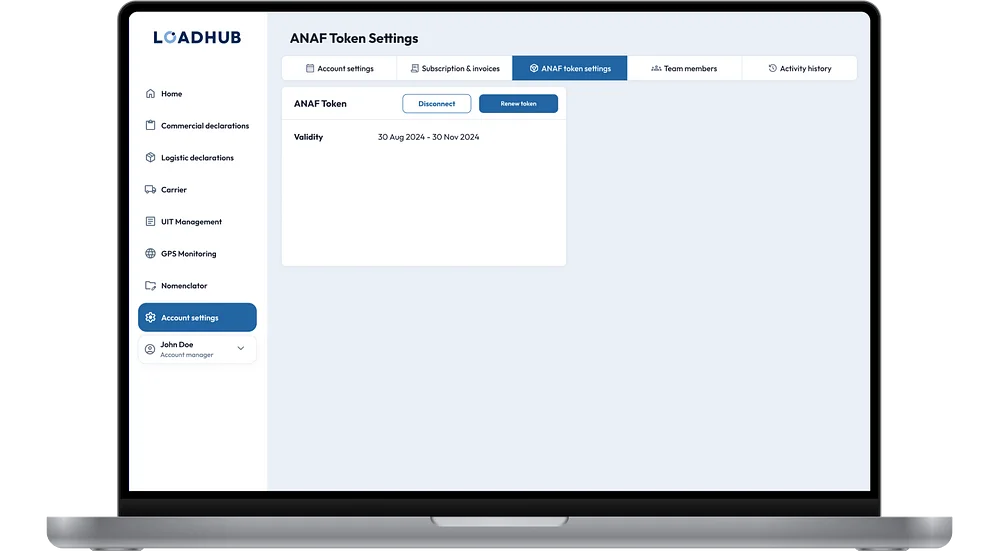Open Nomenclator from the sidebar
This screenshot has width=1000, height=551.
197,286
